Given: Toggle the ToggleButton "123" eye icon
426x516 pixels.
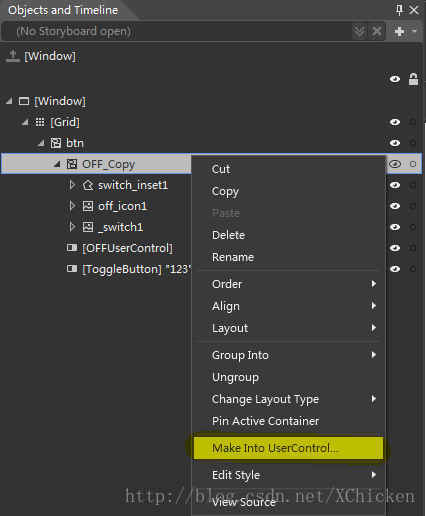Looking at the screenshot, I should point(395,269).
